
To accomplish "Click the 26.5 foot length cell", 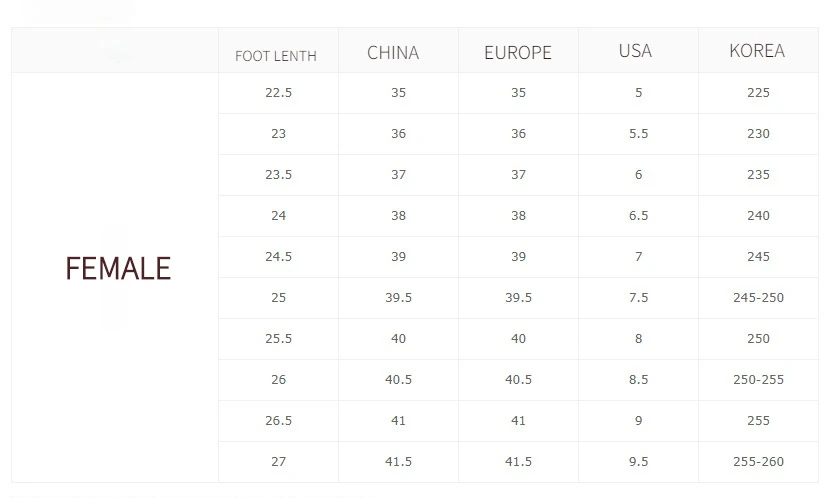I will click(278, 421).
